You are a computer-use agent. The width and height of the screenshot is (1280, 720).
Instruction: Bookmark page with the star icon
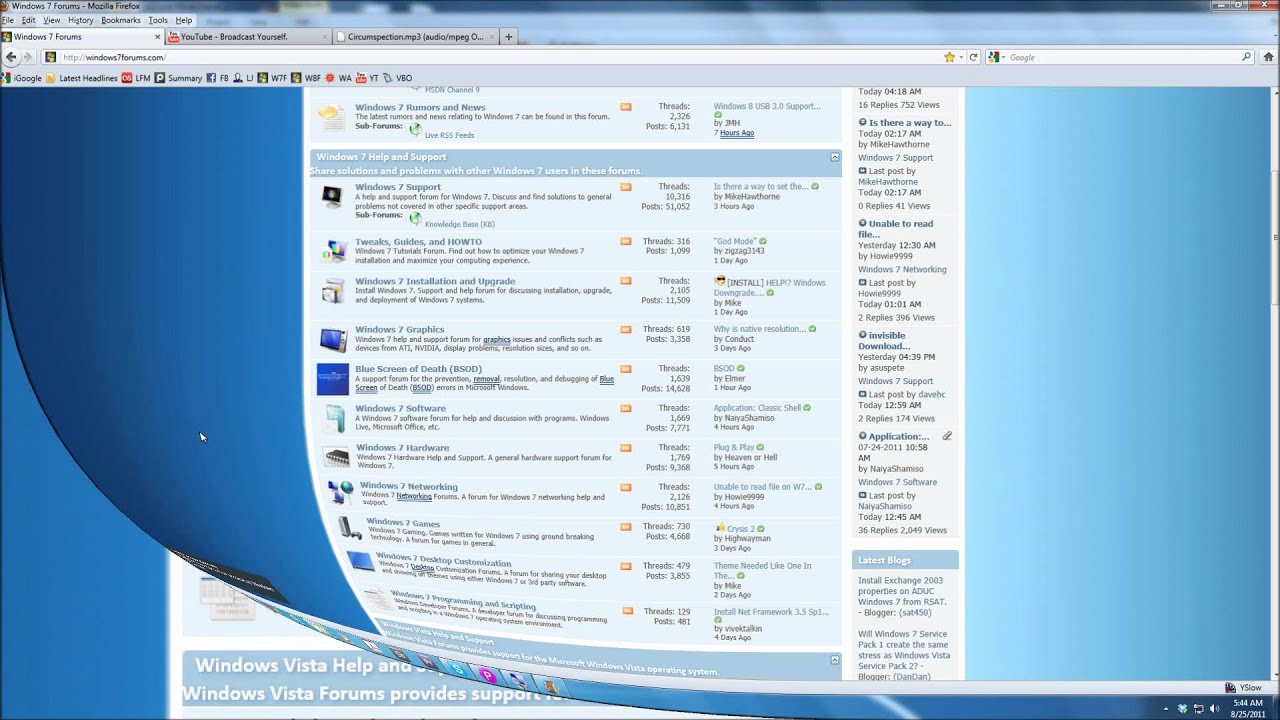[949, 57]
